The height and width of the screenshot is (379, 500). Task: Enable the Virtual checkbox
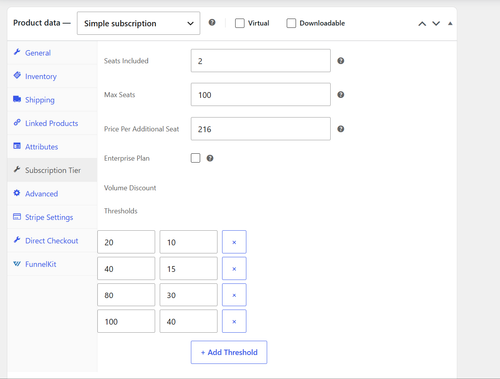click(x=240, y=23)
